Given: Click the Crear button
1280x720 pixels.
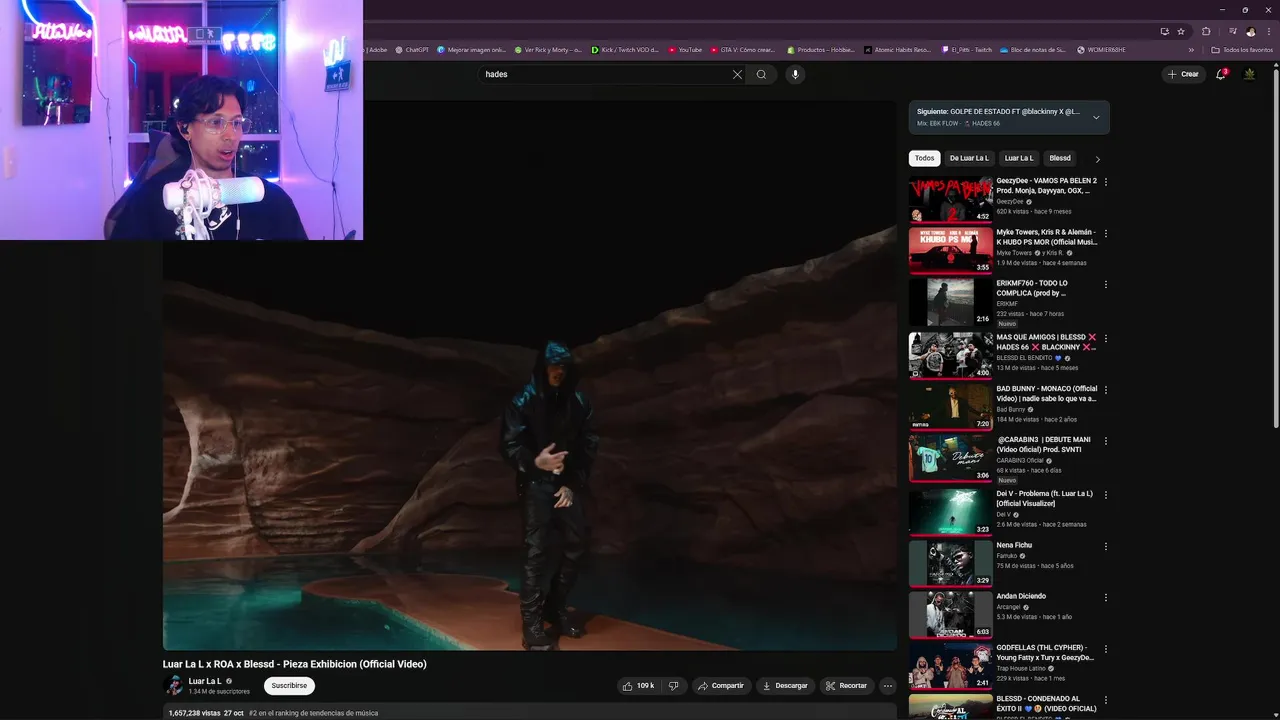Looking at the screenshot, I should pyautogui.click(x=1183, y=74).
